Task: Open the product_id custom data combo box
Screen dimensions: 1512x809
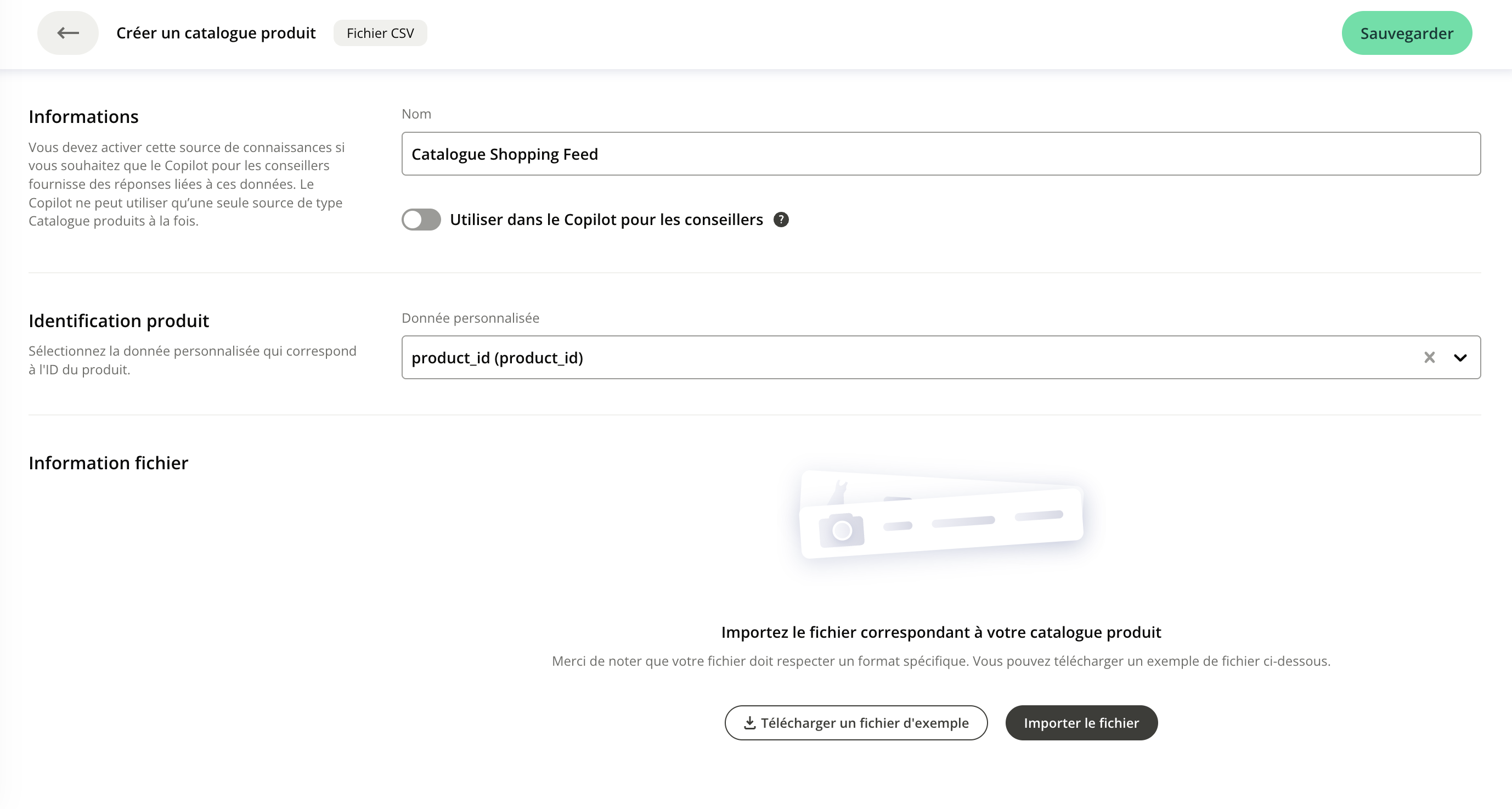Action: click(881, 357)
